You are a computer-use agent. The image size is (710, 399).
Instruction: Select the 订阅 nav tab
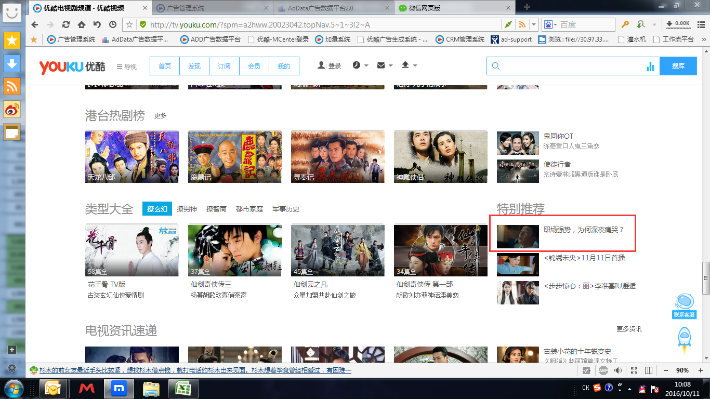[x=224, y=66]
